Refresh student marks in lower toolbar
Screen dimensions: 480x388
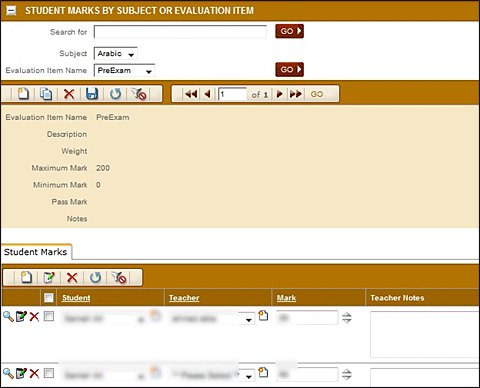95,277
